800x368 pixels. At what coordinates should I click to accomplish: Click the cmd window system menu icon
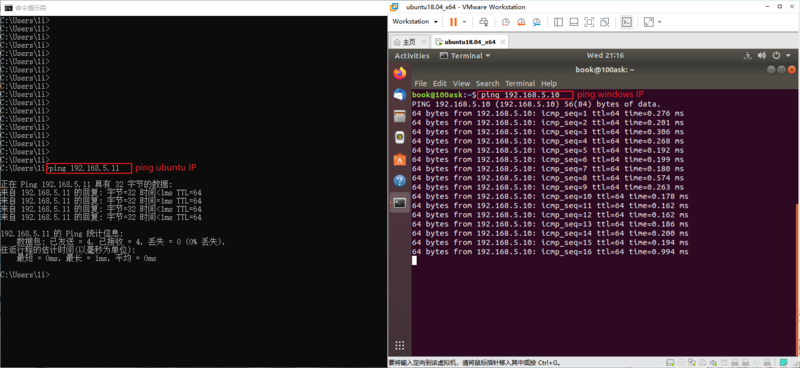(x=9, y=7)
